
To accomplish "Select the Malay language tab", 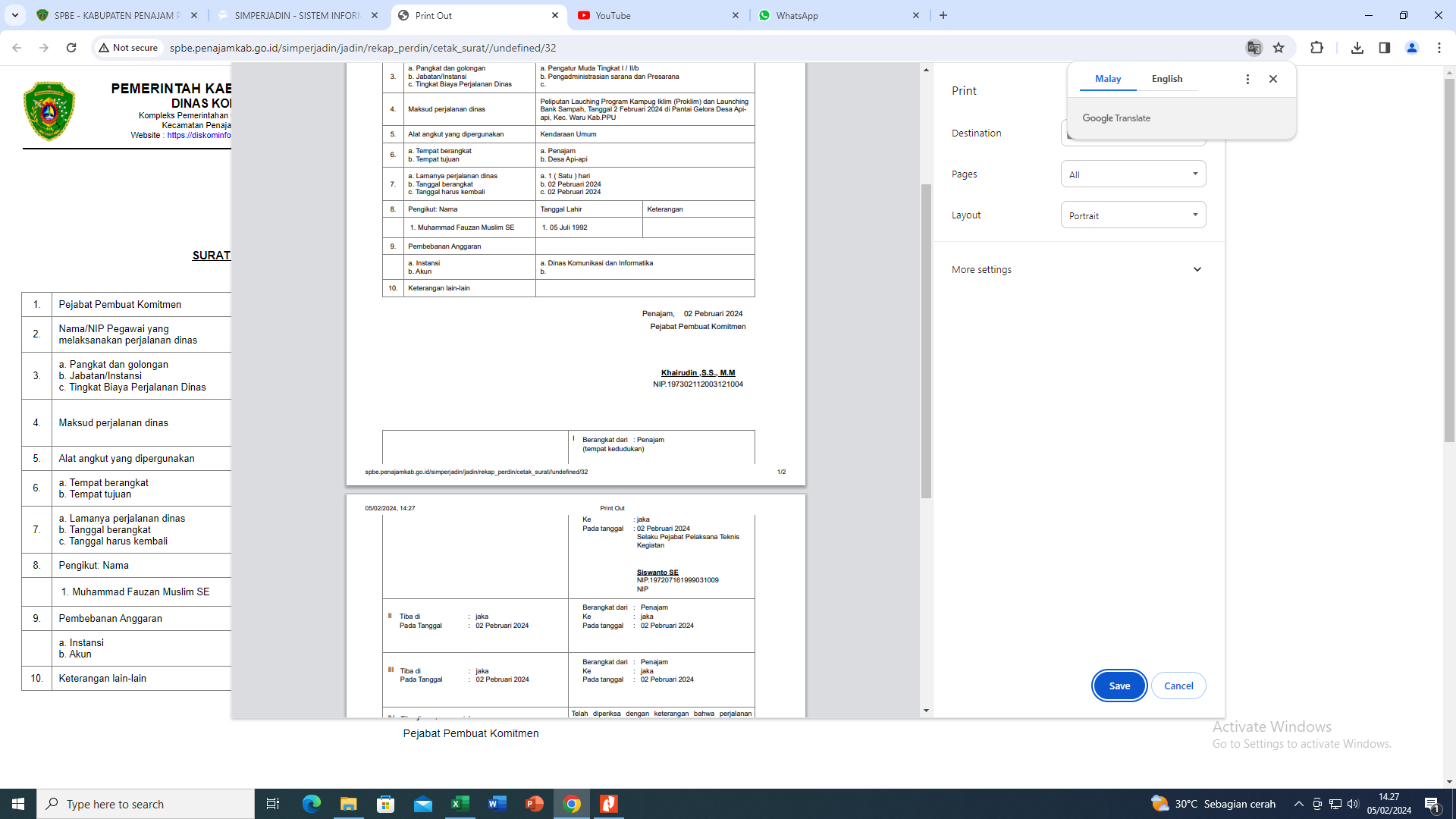I will 1107,79.
